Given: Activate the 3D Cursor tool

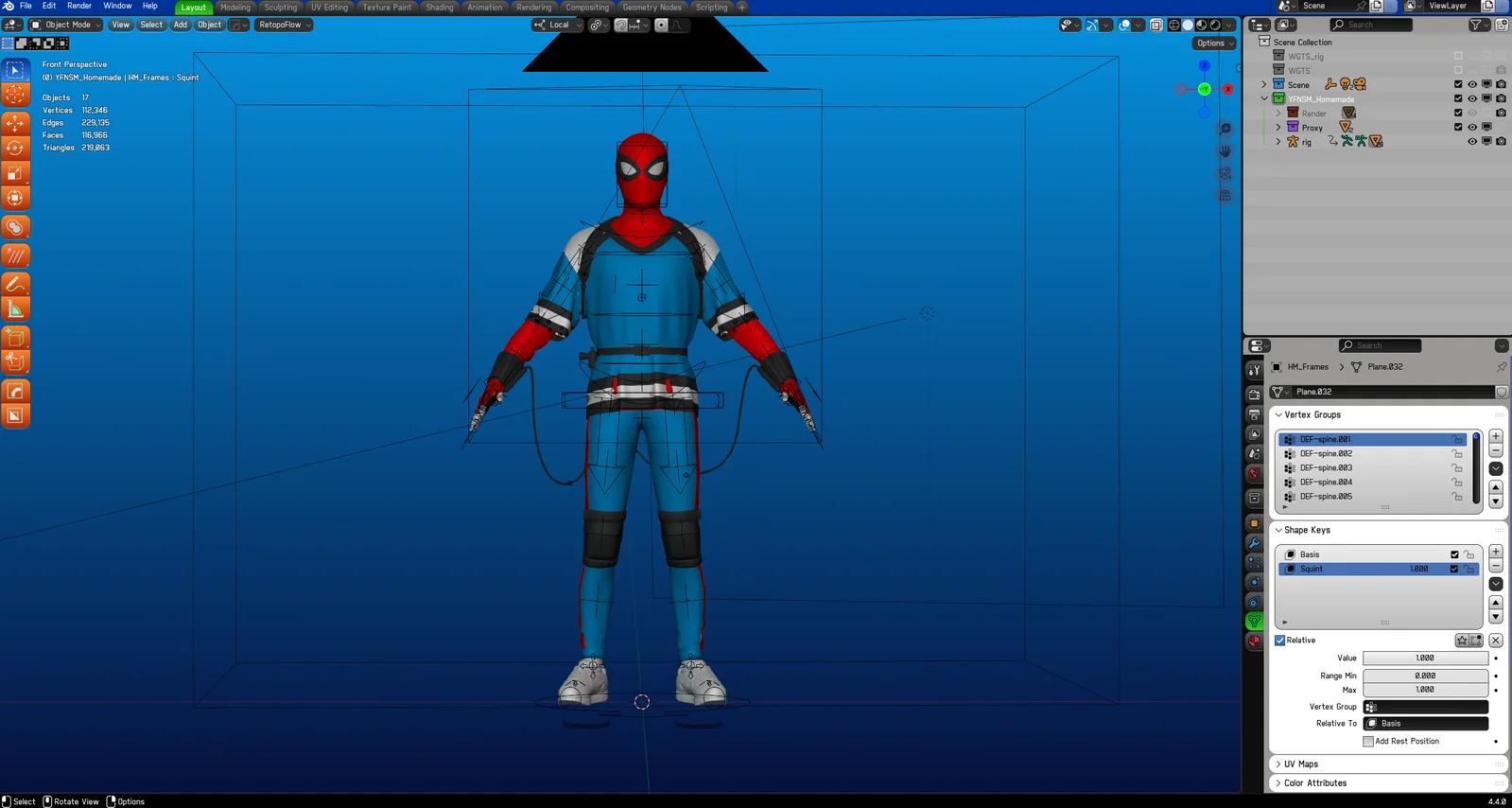Looking at the screenshot, I should pos(15,94).
